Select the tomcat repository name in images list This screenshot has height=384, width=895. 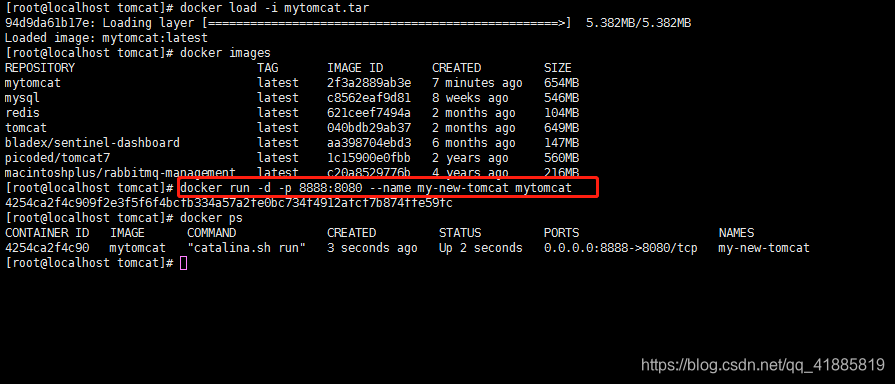pyautogui.click(x=26, y=127)
